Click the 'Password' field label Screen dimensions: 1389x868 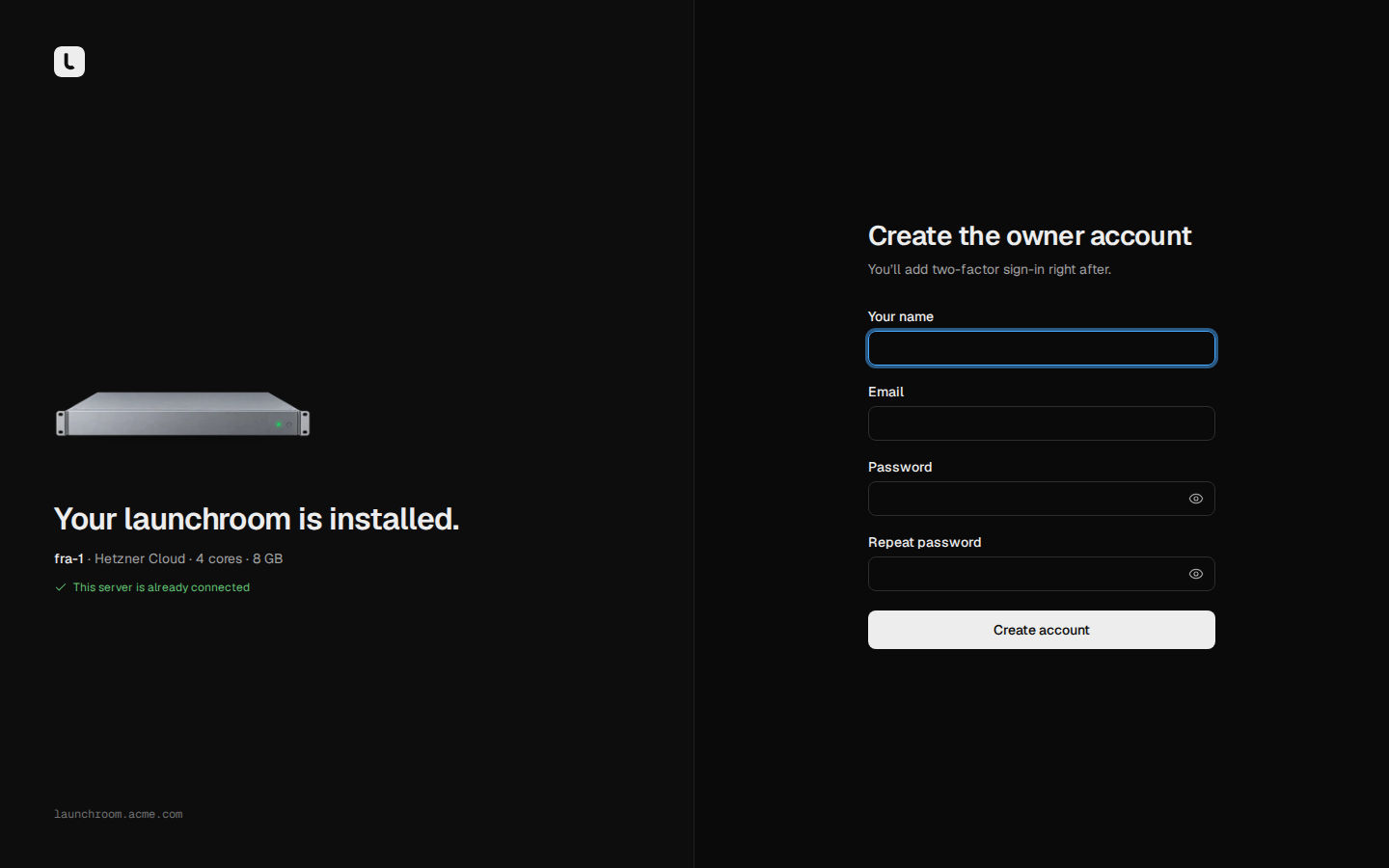(900, 467)
